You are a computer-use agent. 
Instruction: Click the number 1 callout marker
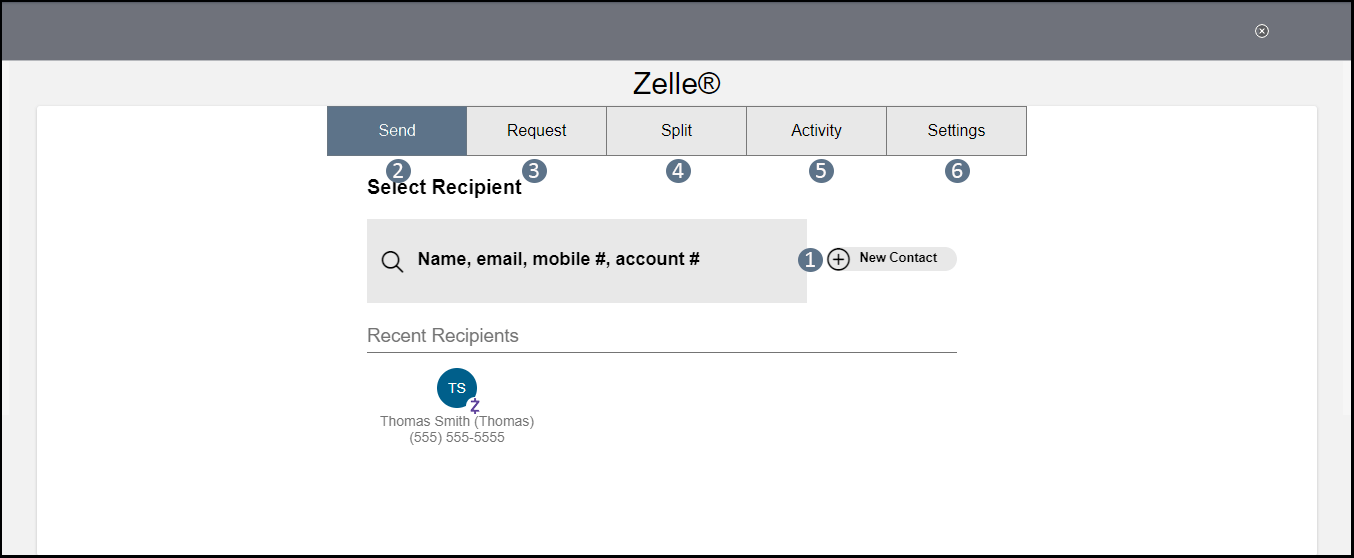click(810, 260)
